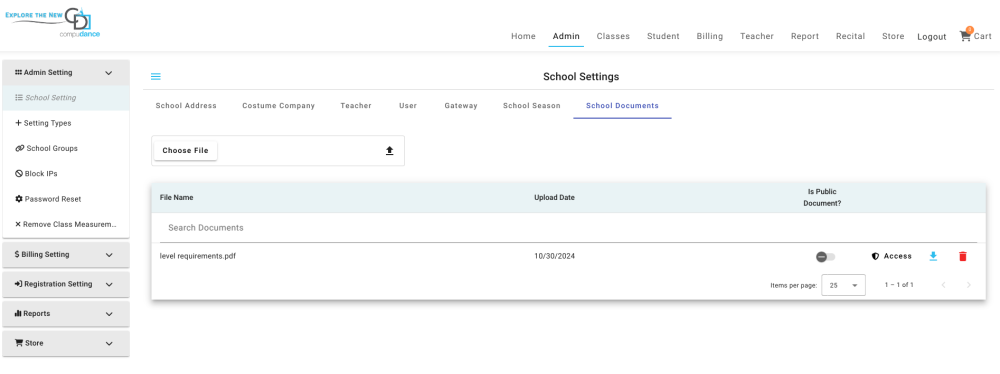Open the shopping cart icon
Image resolution: width=1000 pixels, height=374 pixels.
tap(965, 36)
